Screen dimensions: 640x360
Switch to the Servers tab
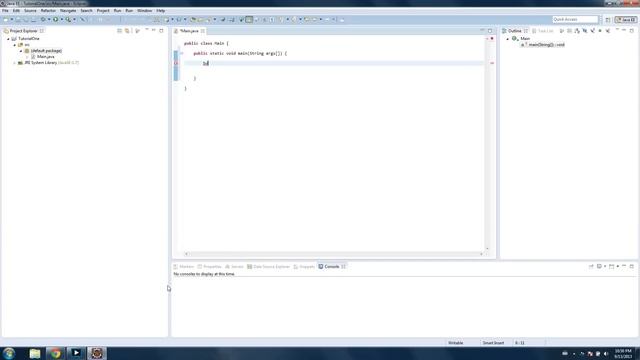tap(234, 267)
